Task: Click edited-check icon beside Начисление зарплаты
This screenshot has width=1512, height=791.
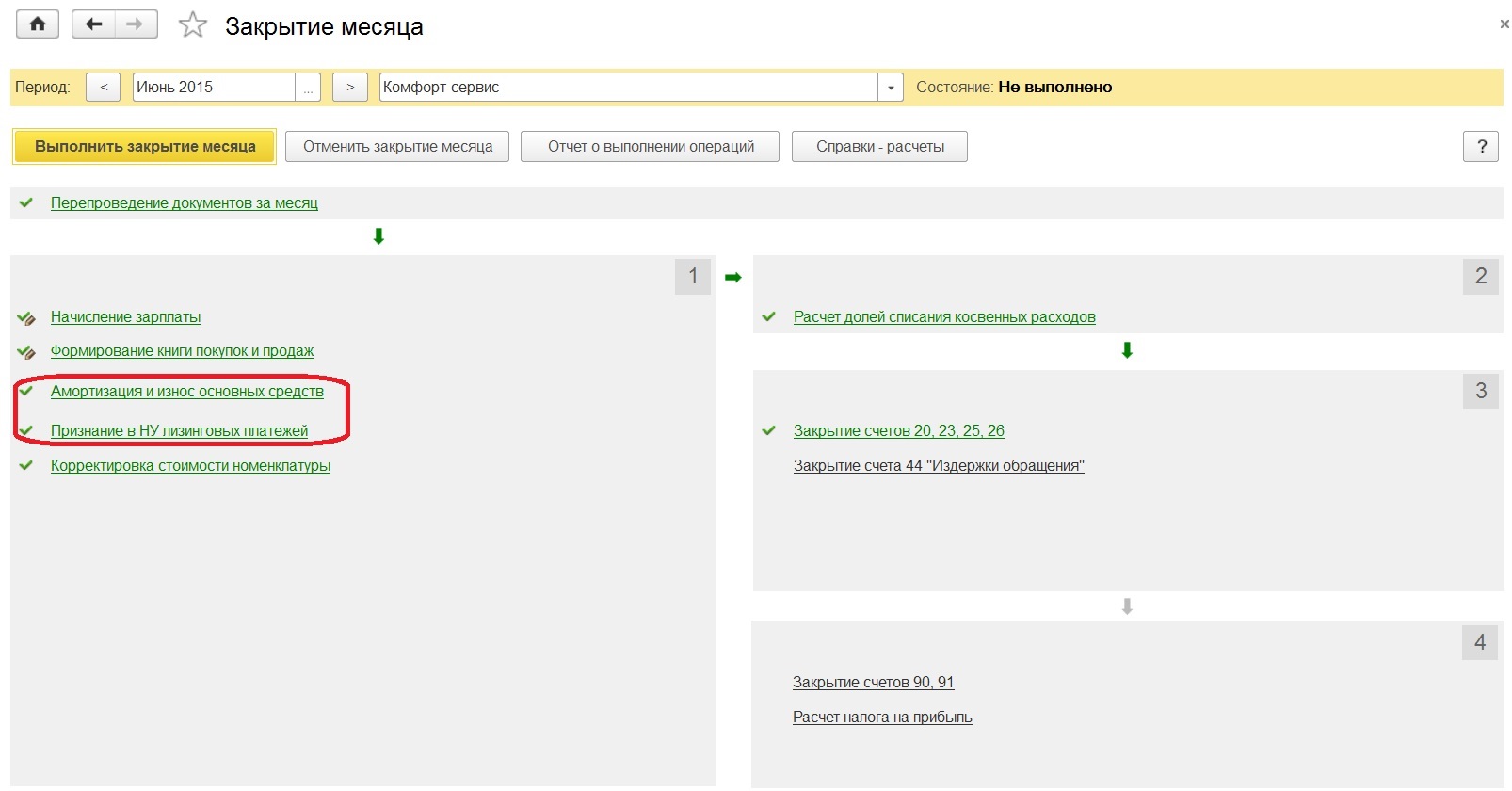Action: [26, 318]
